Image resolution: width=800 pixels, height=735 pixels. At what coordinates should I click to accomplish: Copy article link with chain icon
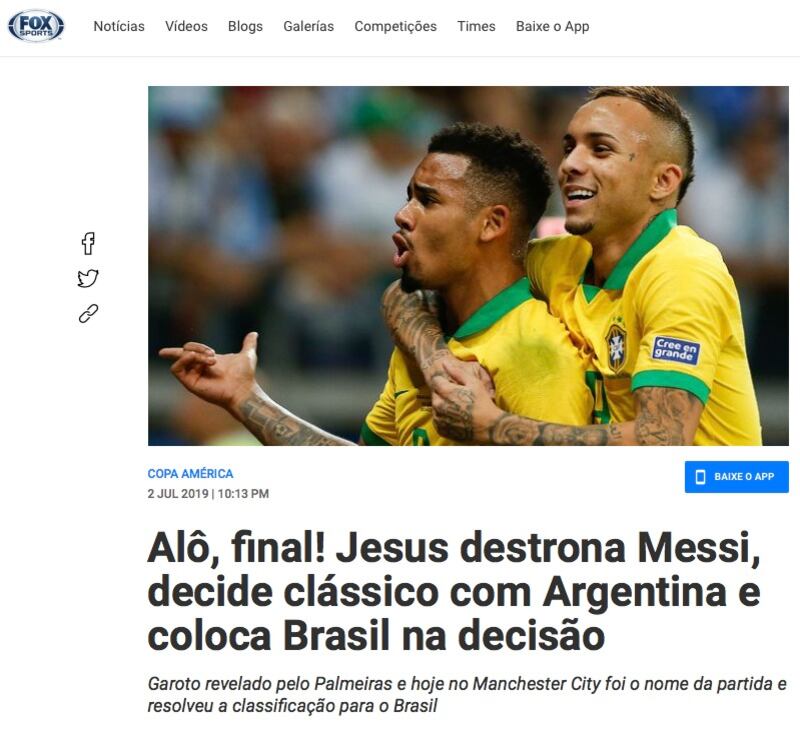(88, 314)
